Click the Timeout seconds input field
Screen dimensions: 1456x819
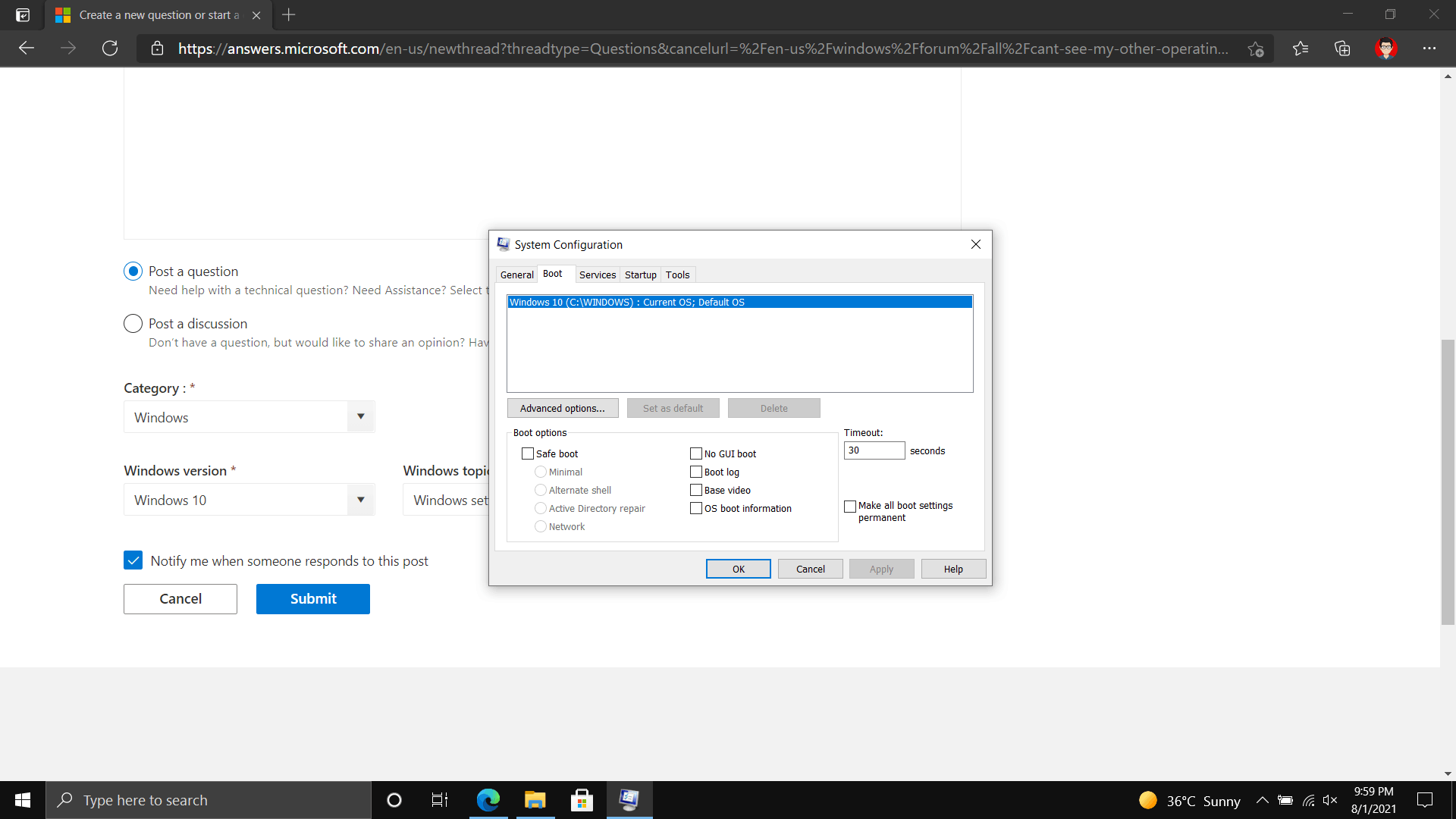point(874,450)
